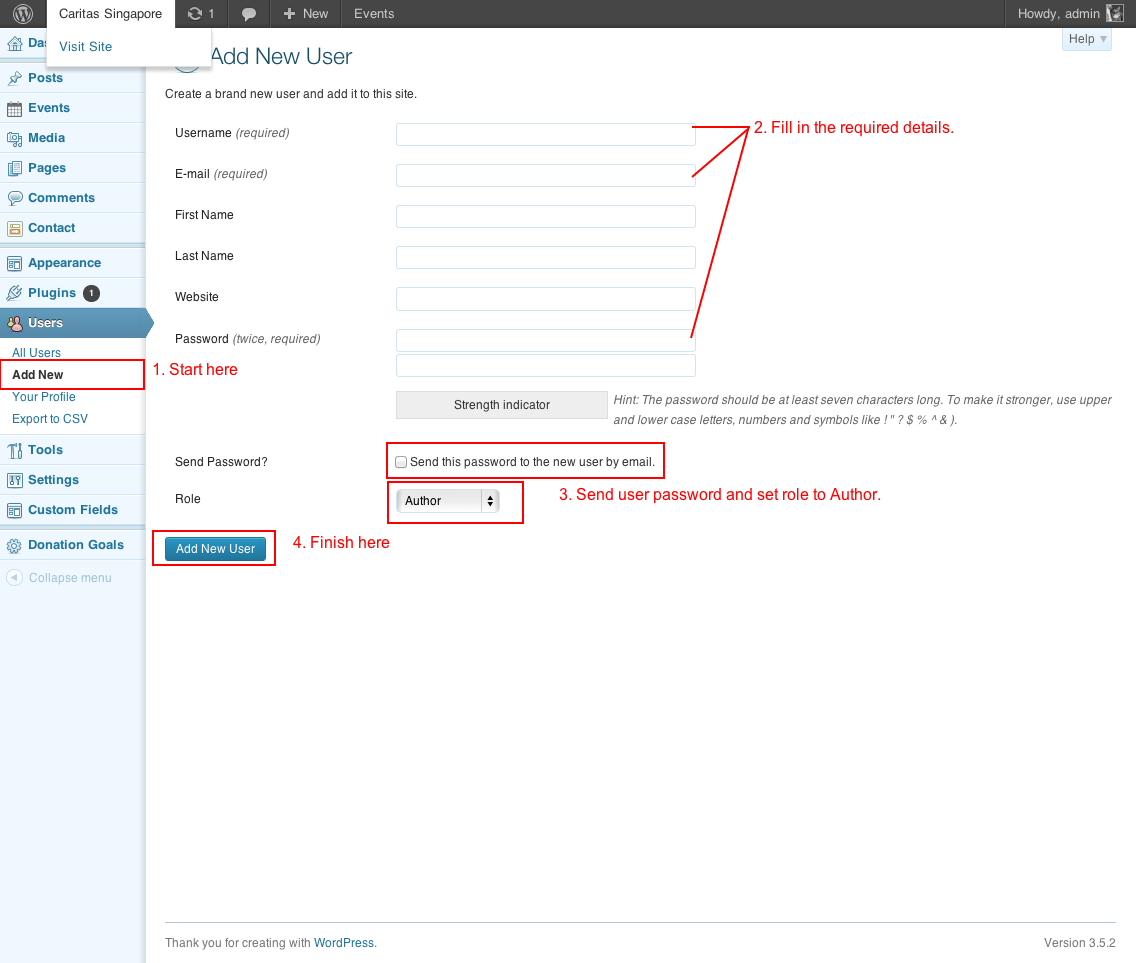Click the Custom Fields icon
The image size is (1136, 963).
click(14, 510)
